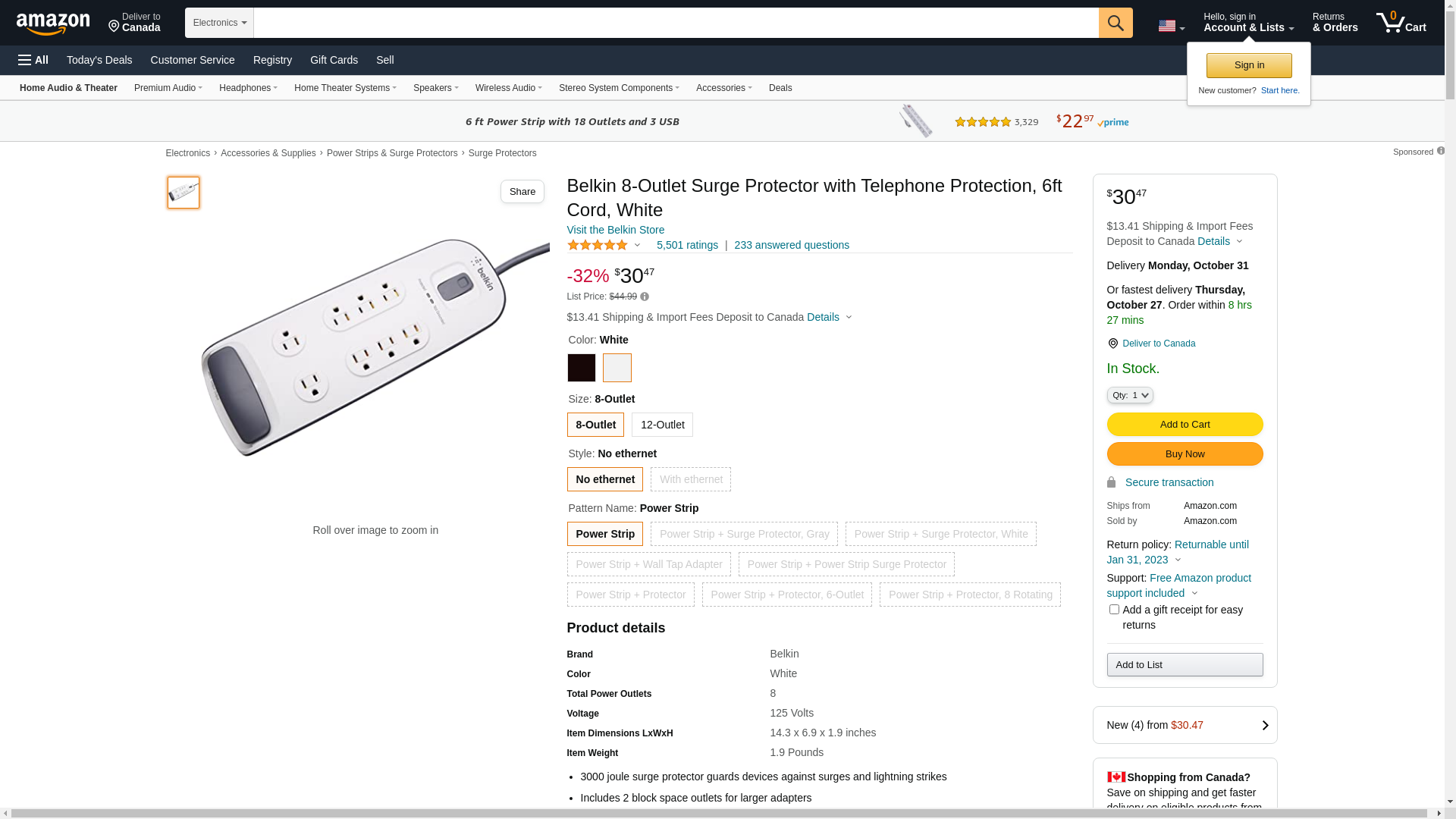Expand the star ratings popover arrow

[x=637, y=246]
